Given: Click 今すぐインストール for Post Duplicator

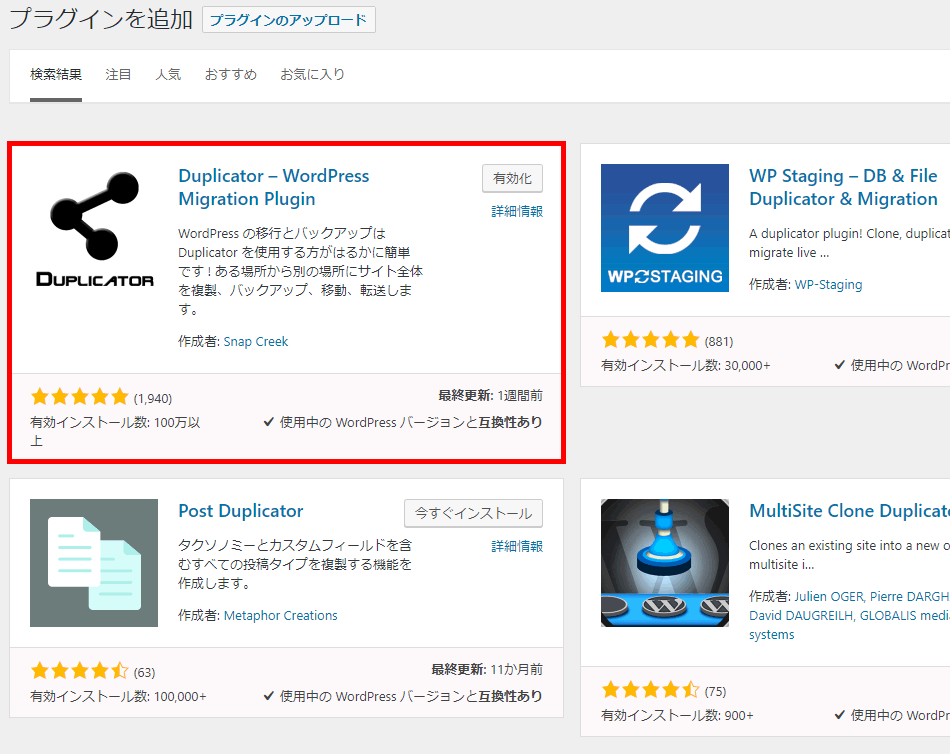Looking at the screenshot, I should click(x=474, y=513).
